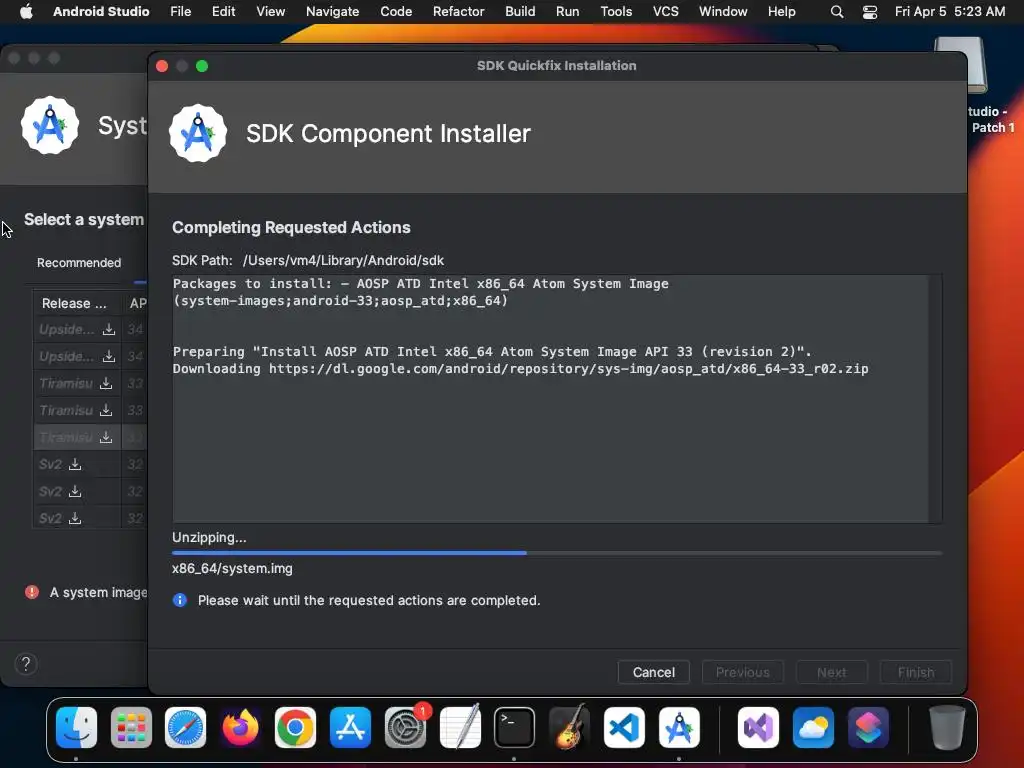
Task: Open the Help menu
Action: pos(781,12)
